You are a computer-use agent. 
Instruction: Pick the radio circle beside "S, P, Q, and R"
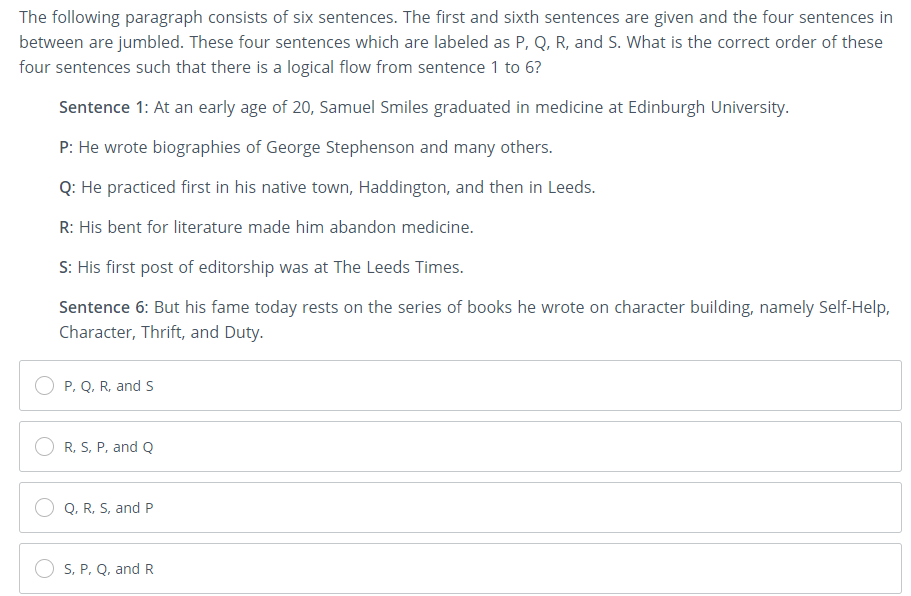point(45,569)
